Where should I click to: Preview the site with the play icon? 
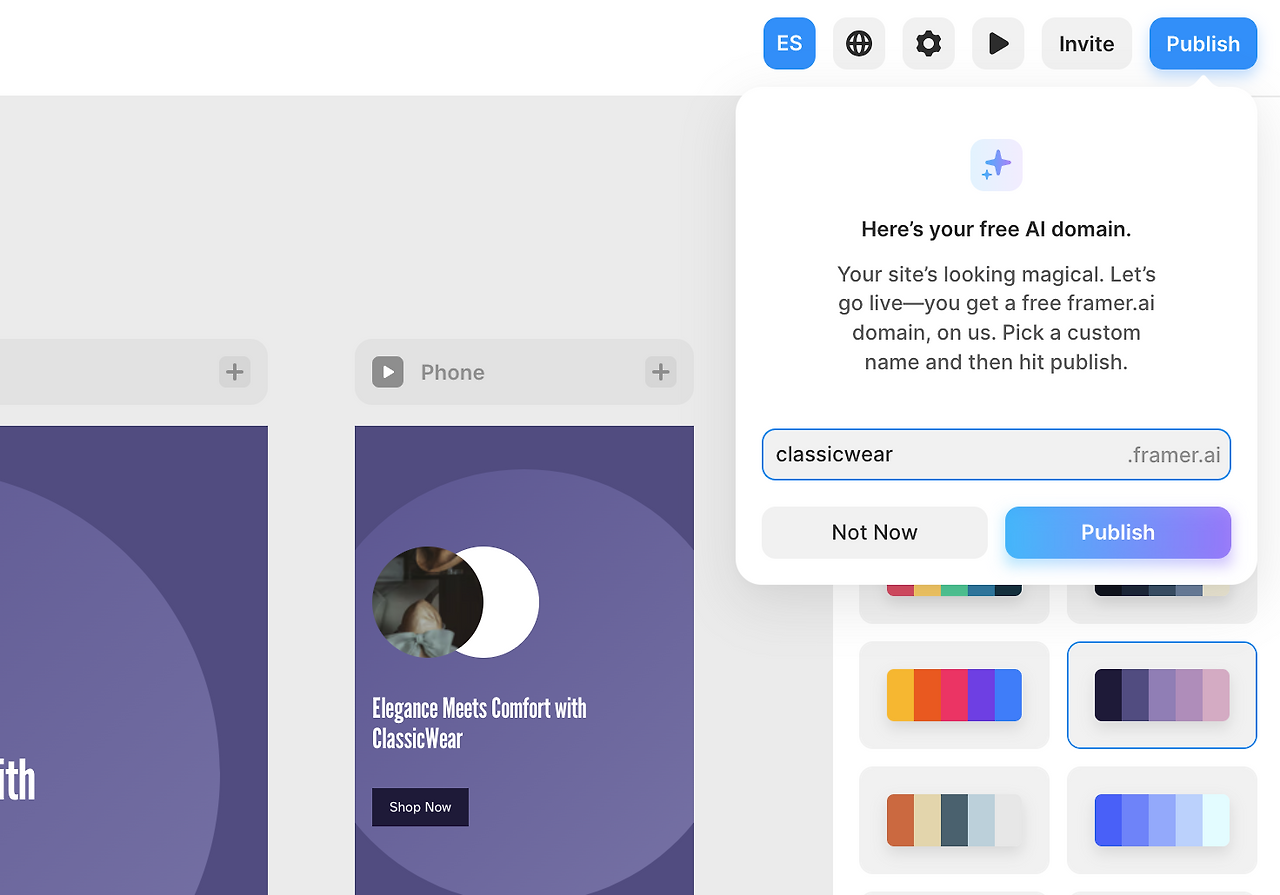click(x=998, y=44)
